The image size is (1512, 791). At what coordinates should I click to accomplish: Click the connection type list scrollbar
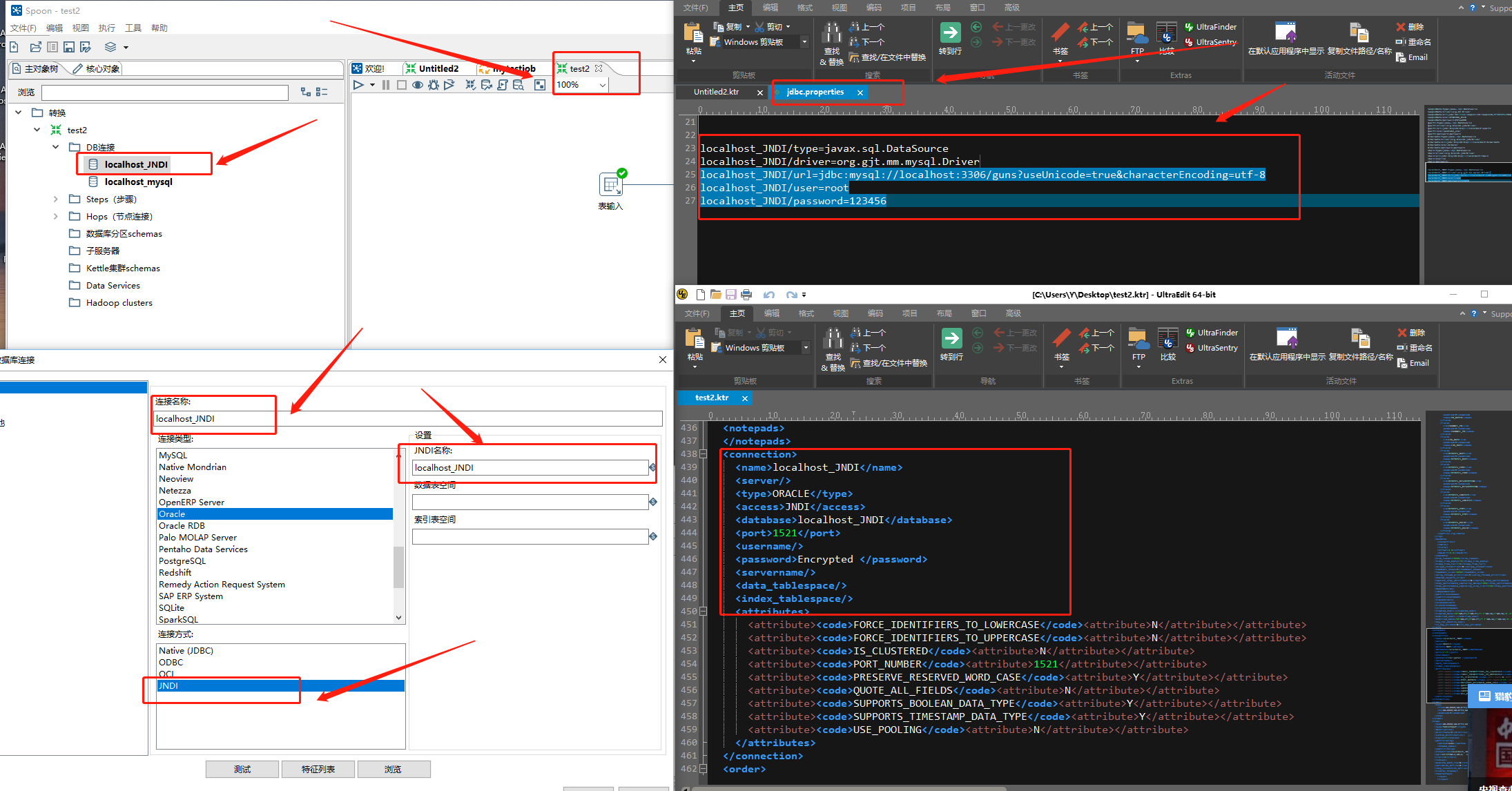pyautogui.click(x=398, y=566)
